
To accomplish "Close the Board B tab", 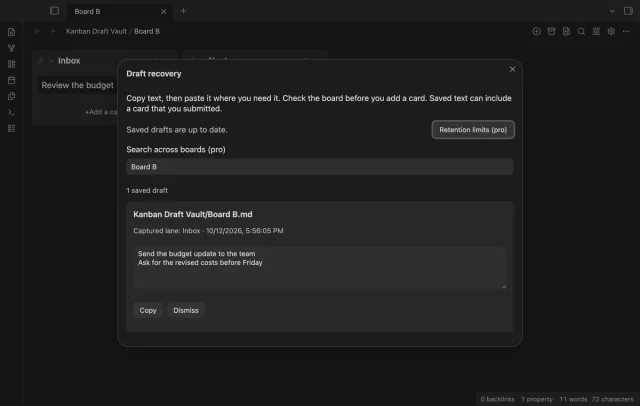I will (x=163, y=11).
